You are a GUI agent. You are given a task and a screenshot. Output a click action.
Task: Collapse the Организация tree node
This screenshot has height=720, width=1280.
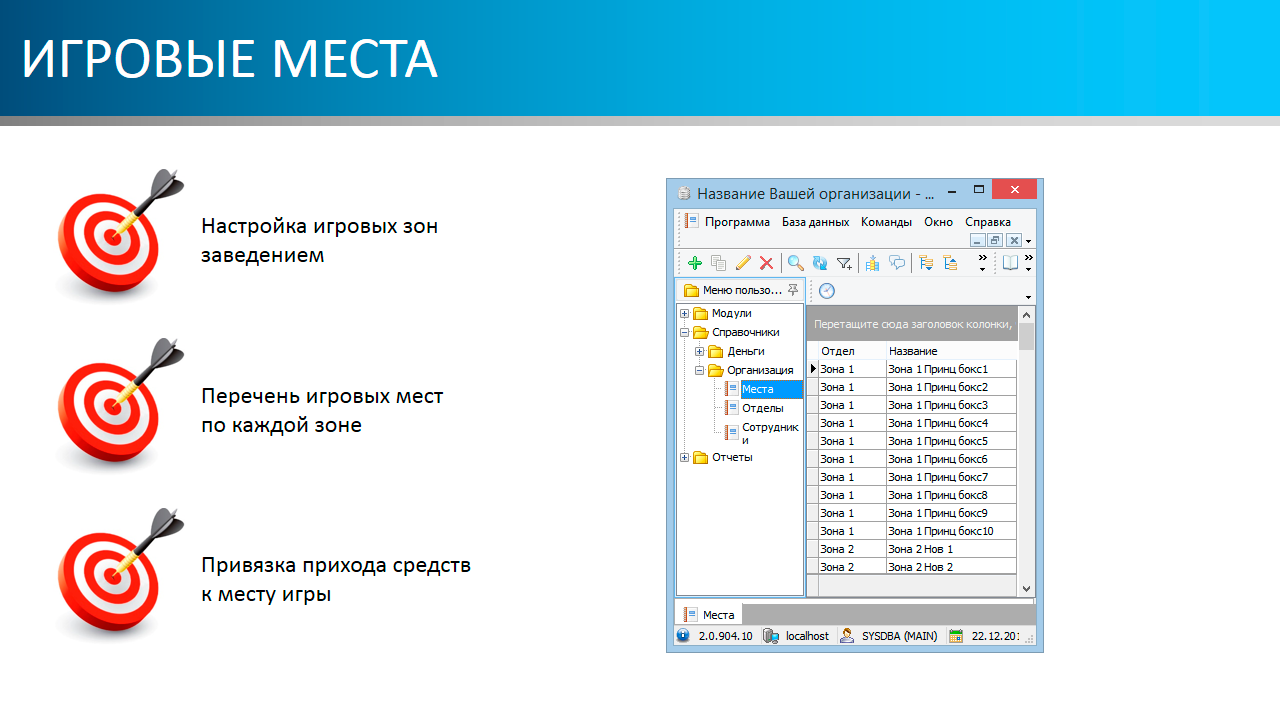click(700, 370)
